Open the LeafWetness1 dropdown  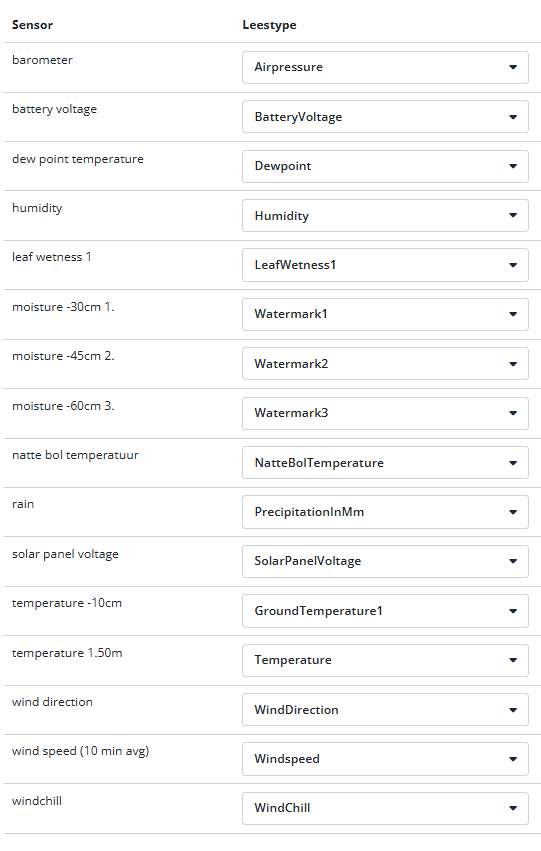click(x=385, y=265)
